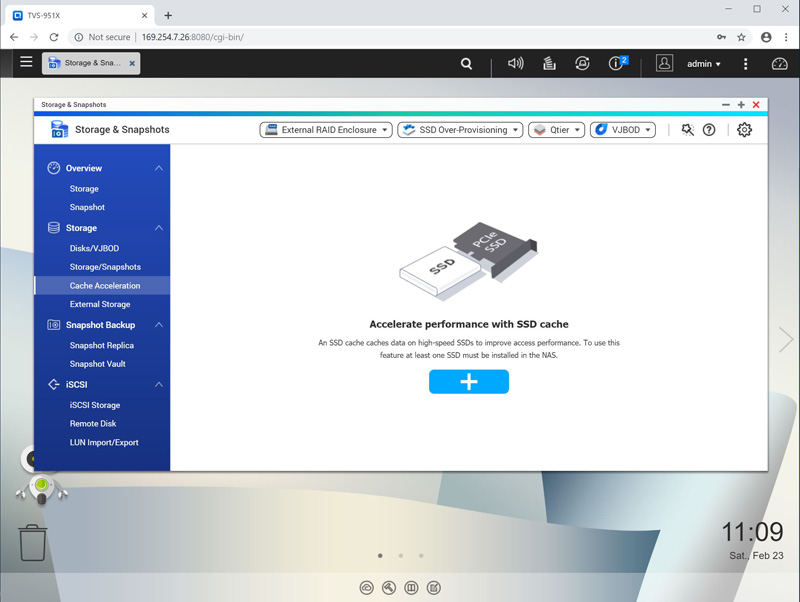The height and width of the screenshot is (602, 800).
Task: Open Chrome profile icon
Action: point(766,37)
